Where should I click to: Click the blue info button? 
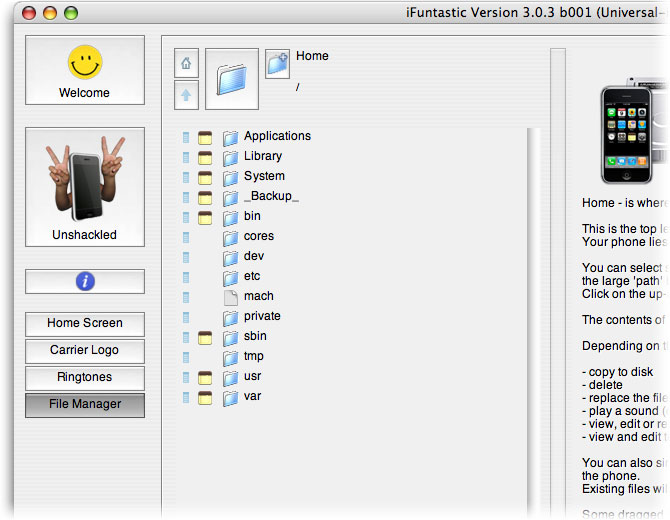85,282
